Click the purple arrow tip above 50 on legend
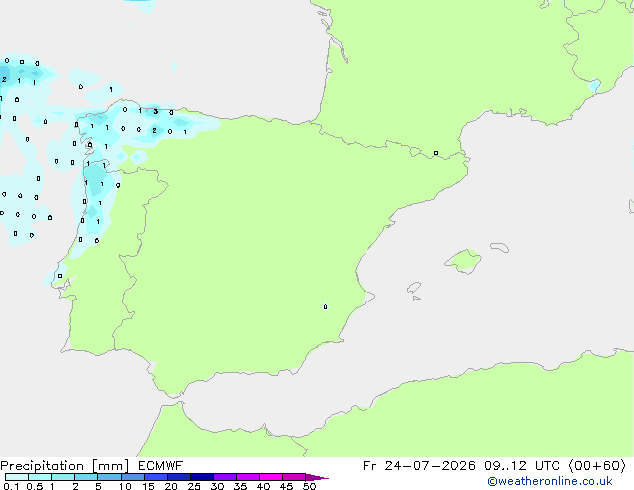This screenshot has height=490, width=634. coord(317,477)
